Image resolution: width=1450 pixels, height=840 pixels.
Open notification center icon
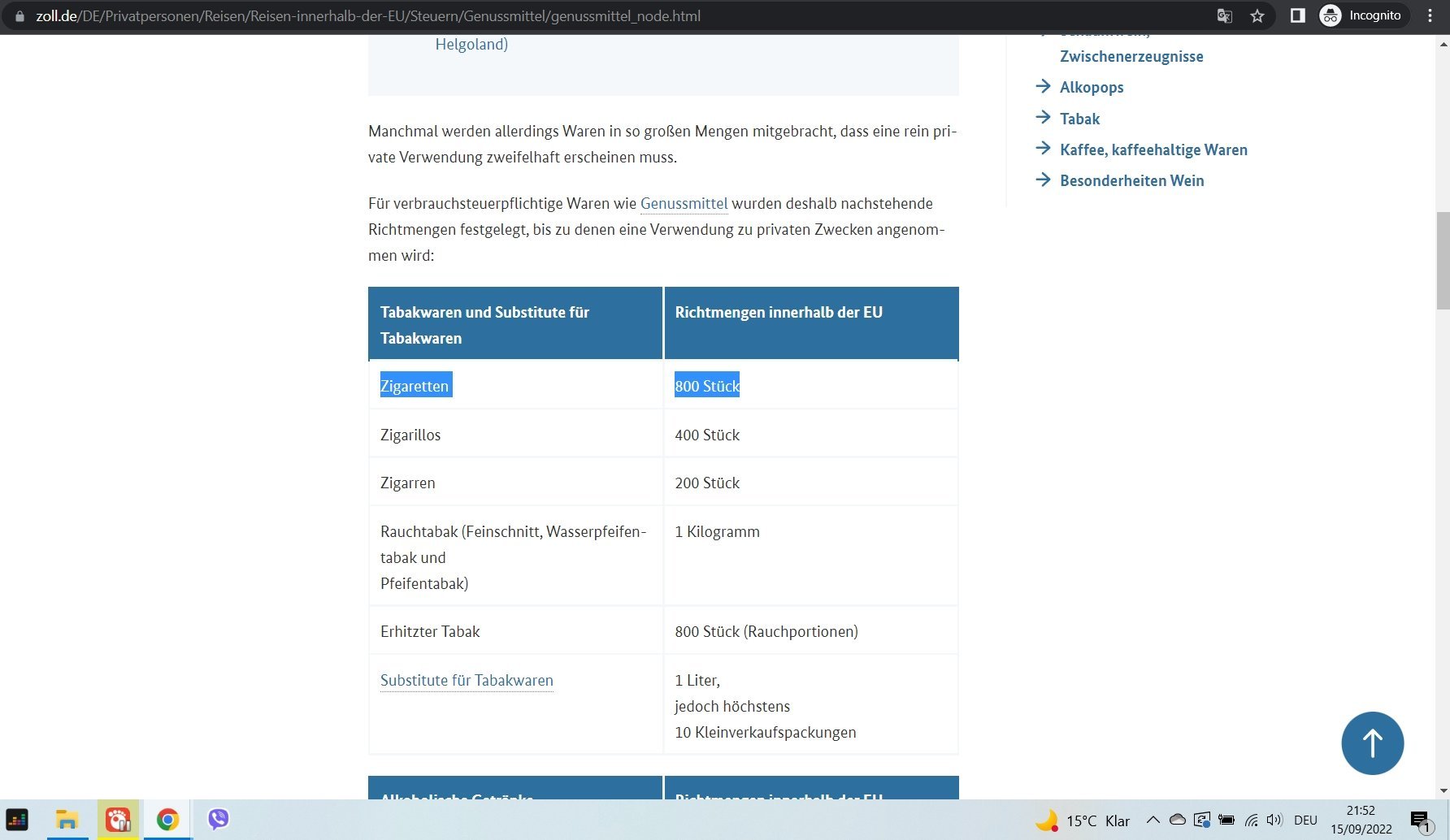(1420, 821)
